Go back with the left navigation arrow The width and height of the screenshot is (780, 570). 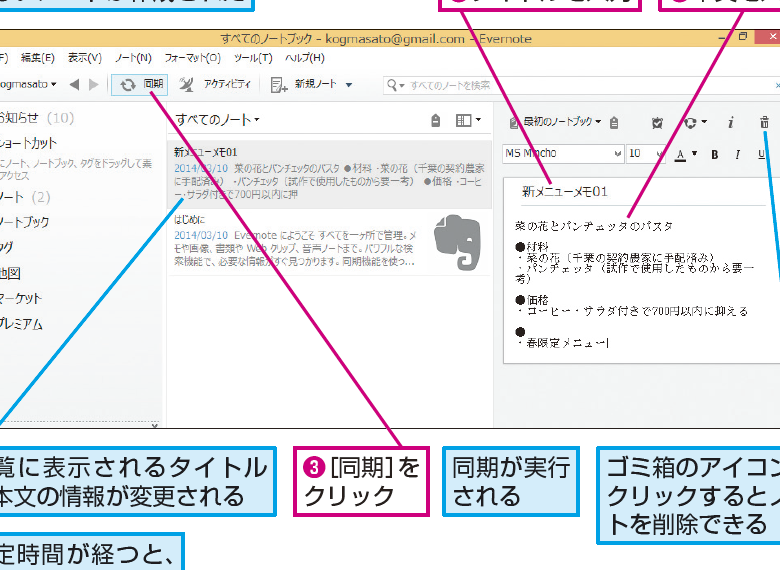75,85
